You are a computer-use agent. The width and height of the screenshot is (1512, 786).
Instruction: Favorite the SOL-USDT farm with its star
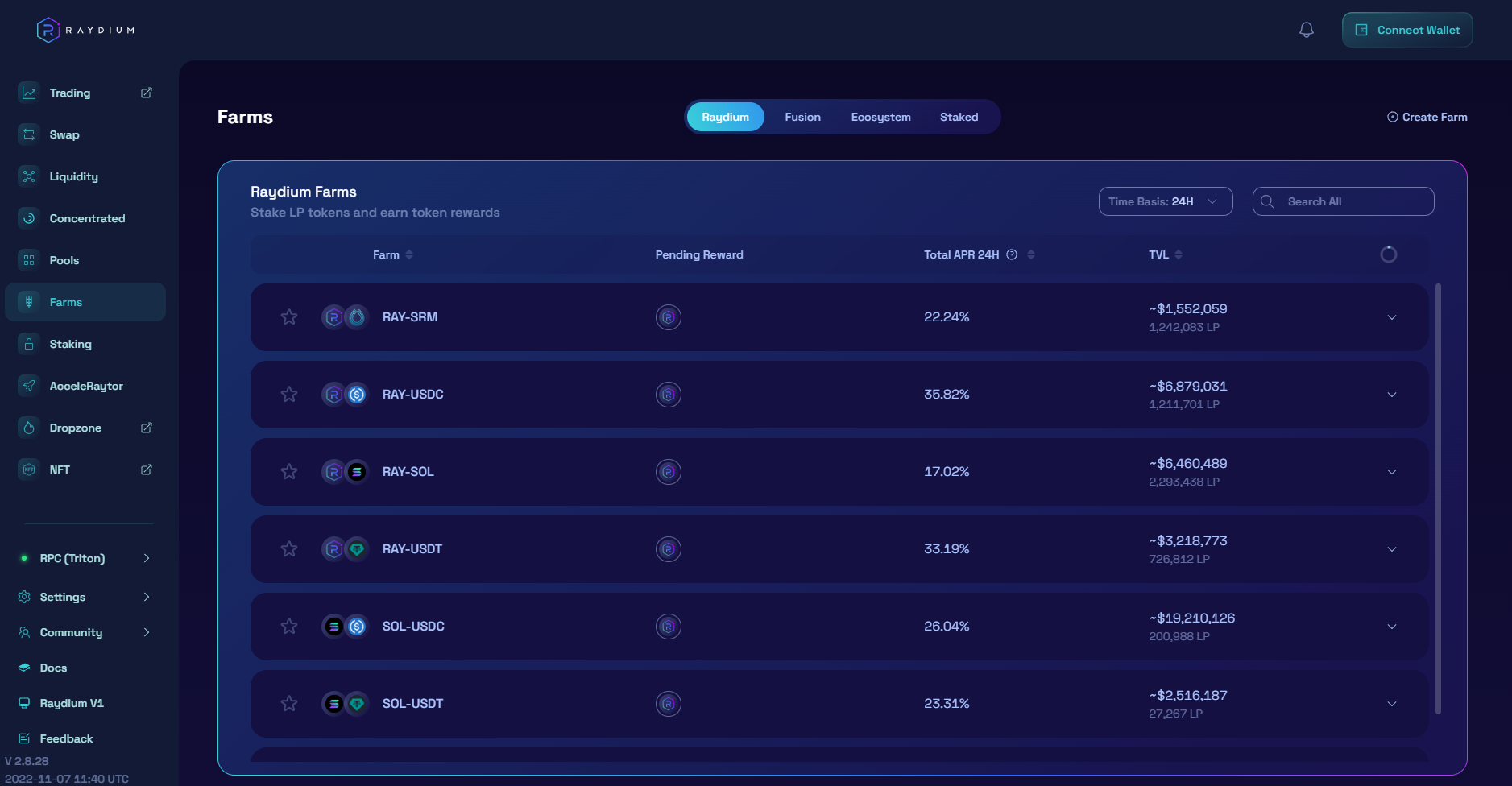point(289,704)
